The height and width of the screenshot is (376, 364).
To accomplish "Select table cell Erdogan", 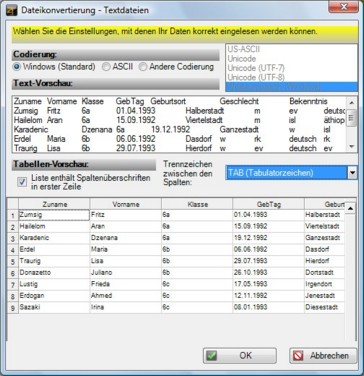I will pos(54,296).
